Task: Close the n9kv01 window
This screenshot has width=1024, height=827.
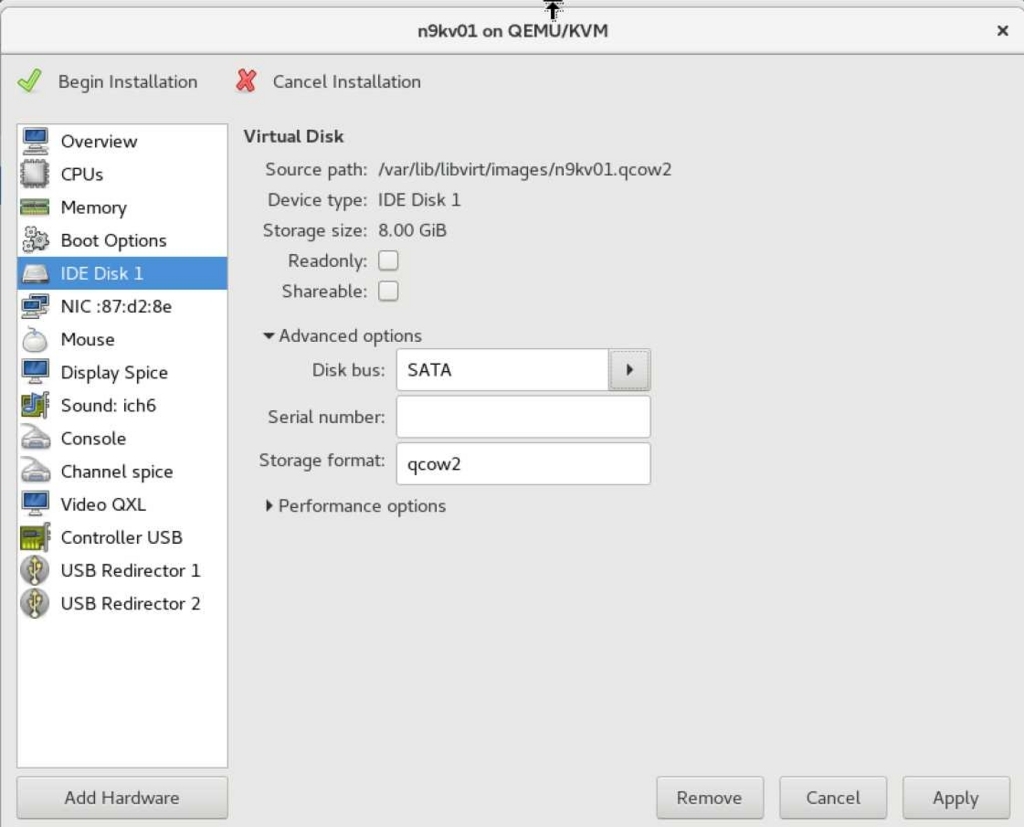Action: click(1002, 31)
